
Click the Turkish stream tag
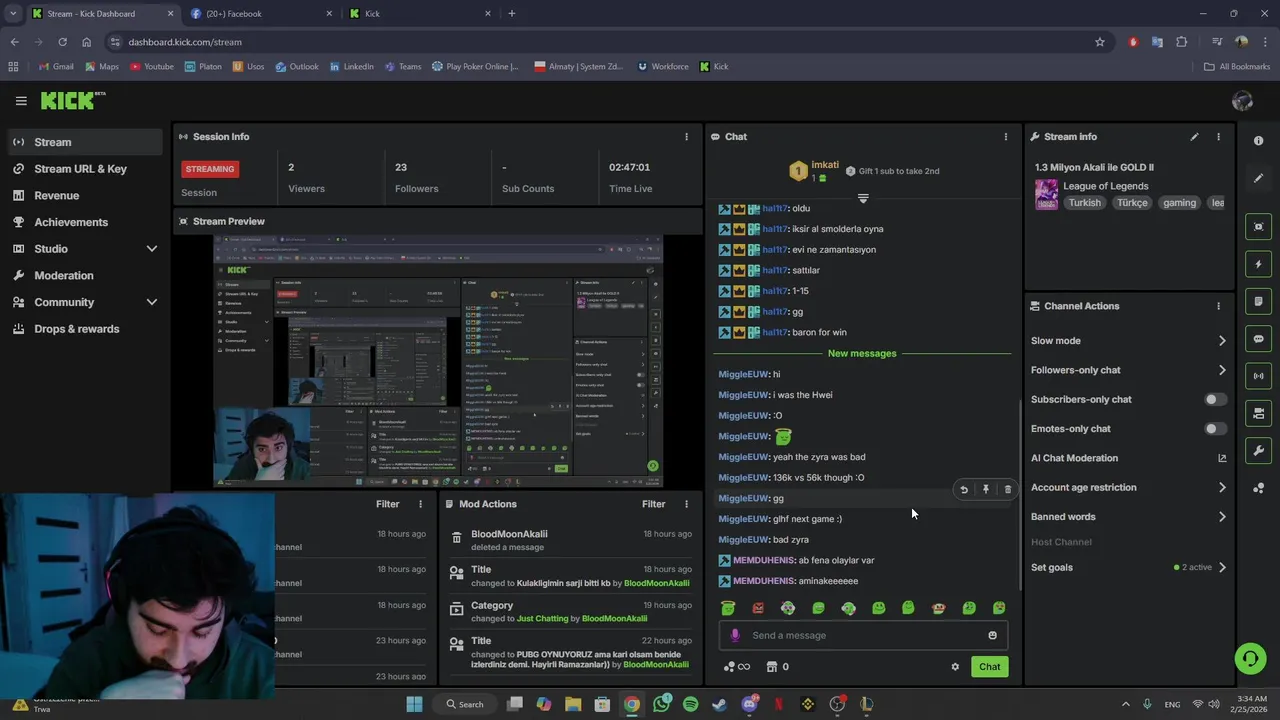point(1084,203)
